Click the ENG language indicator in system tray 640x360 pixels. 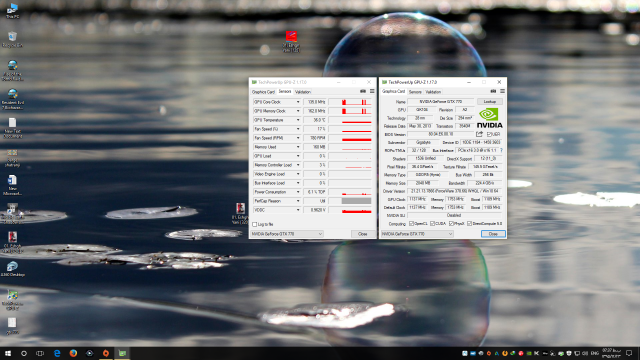coord(594,353)
